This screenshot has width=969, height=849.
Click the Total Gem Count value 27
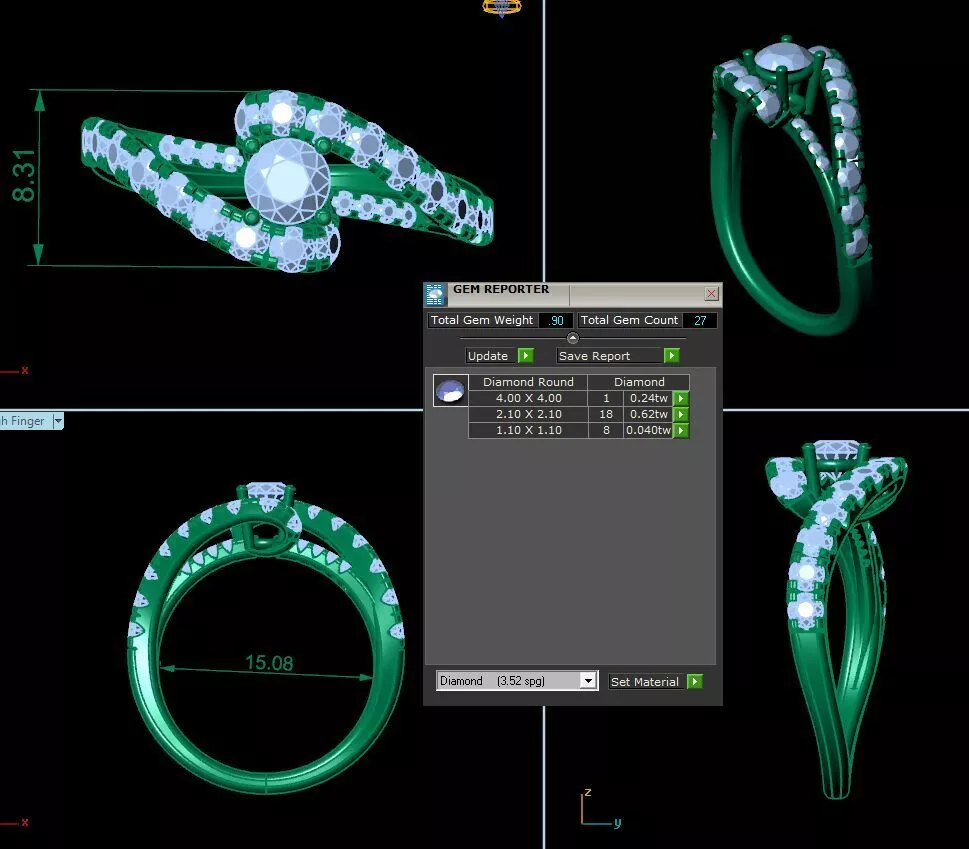[700, 321]
